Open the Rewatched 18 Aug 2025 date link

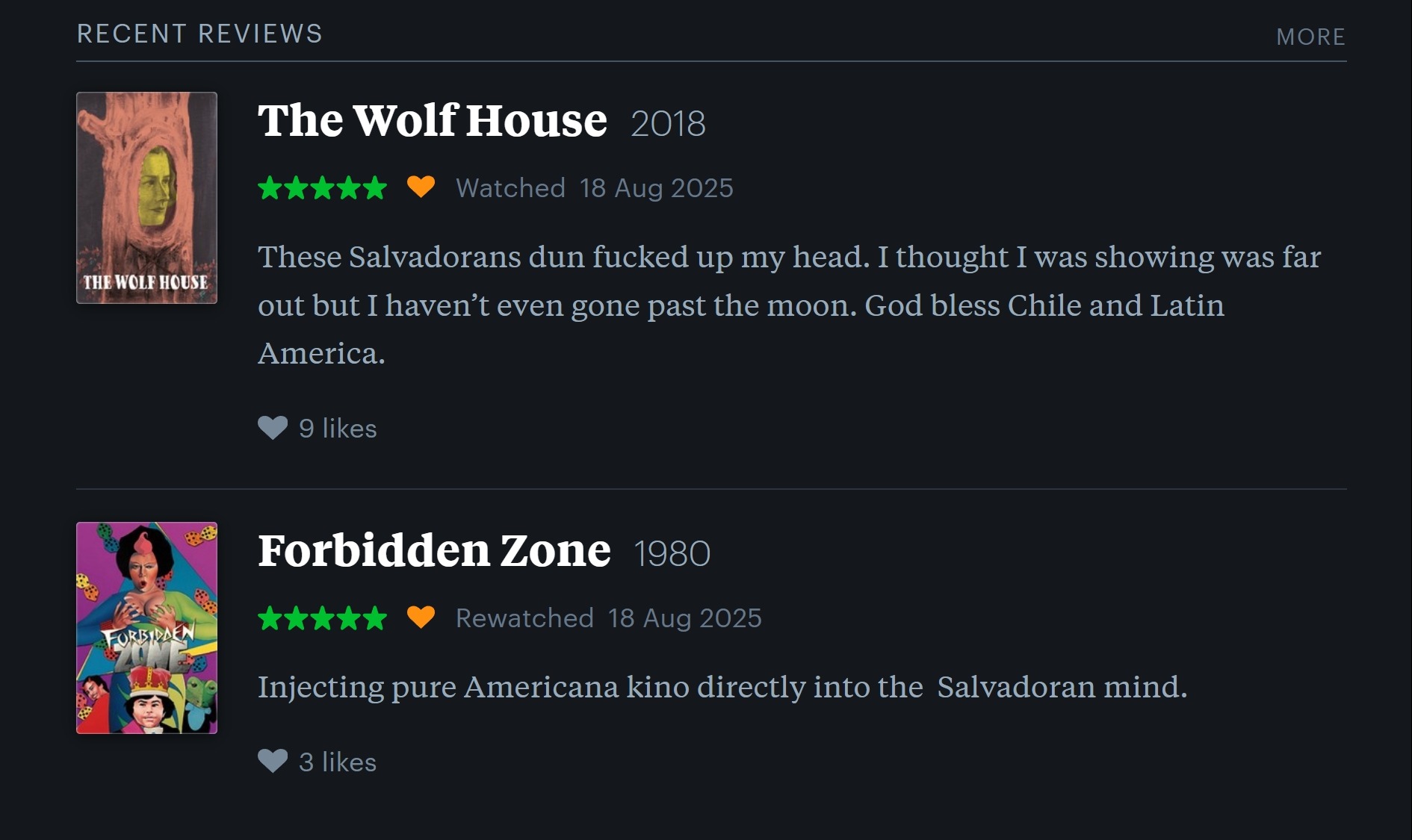pyautogui.click(x=609, y=618)
